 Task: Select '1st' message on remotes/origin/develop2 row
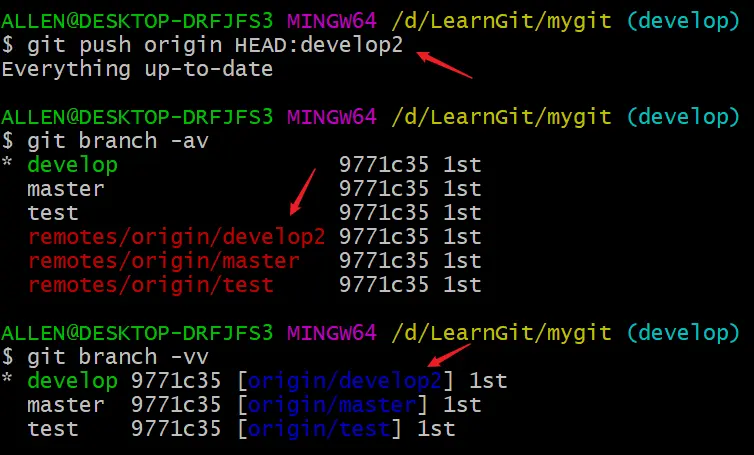pos(462,237)
